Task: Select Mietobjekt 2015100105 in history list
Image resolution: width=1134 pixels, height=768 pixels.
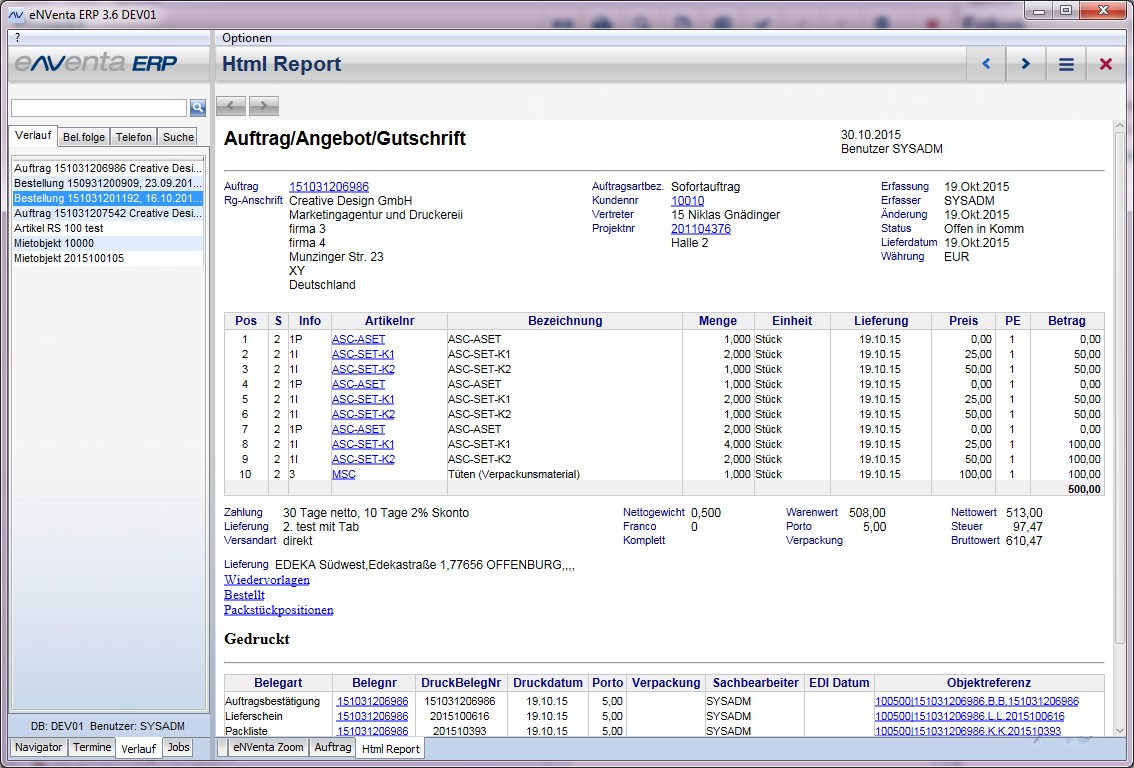Action: coord(69,258)
